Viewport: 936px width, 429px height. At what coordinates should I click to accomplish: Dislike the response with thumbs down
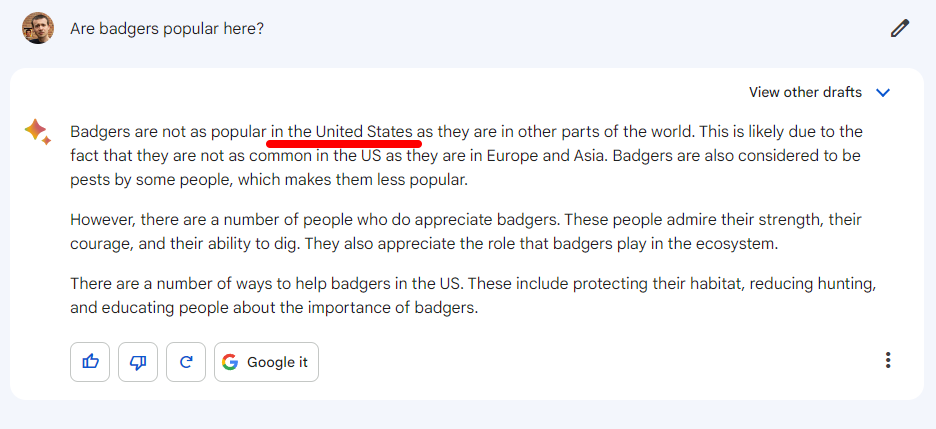[138, 362]
